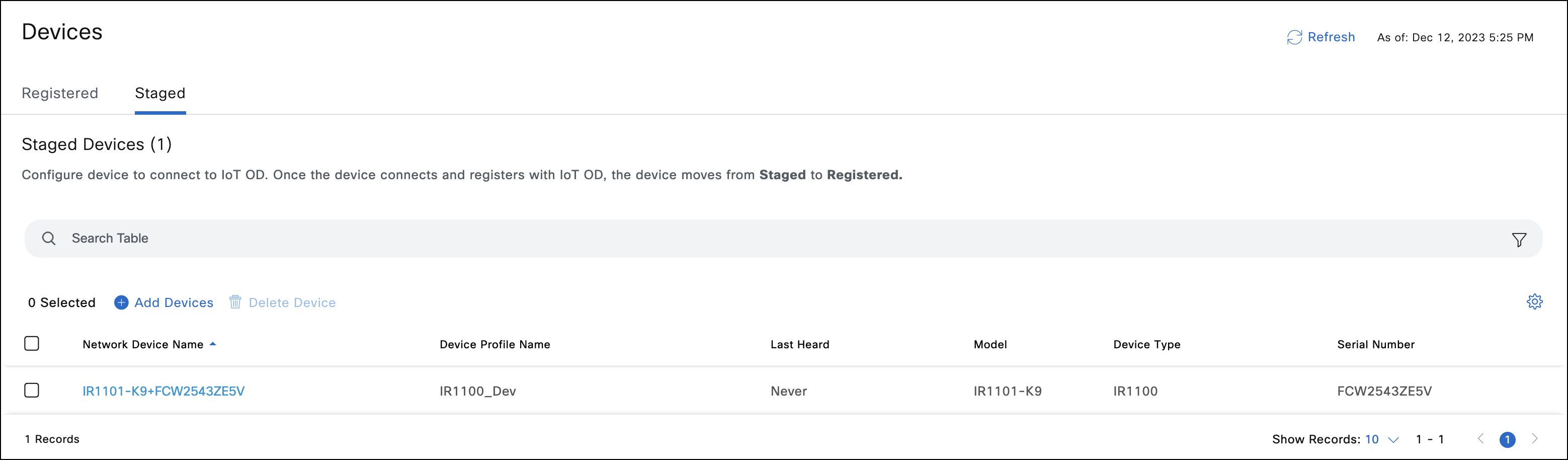
Task: Toggle the row checkbox next to Network Device Name
Action: [x=32, y=391]
